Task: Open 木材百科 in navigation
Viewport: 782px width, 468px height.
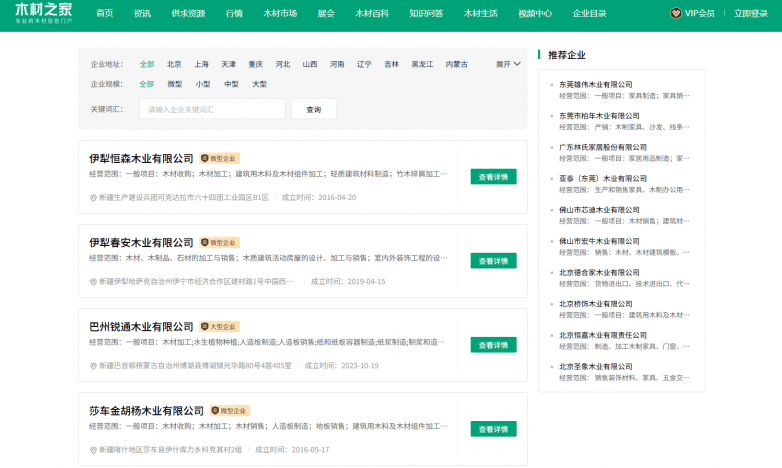Action: pyautogui.click(x=372, y=13)
